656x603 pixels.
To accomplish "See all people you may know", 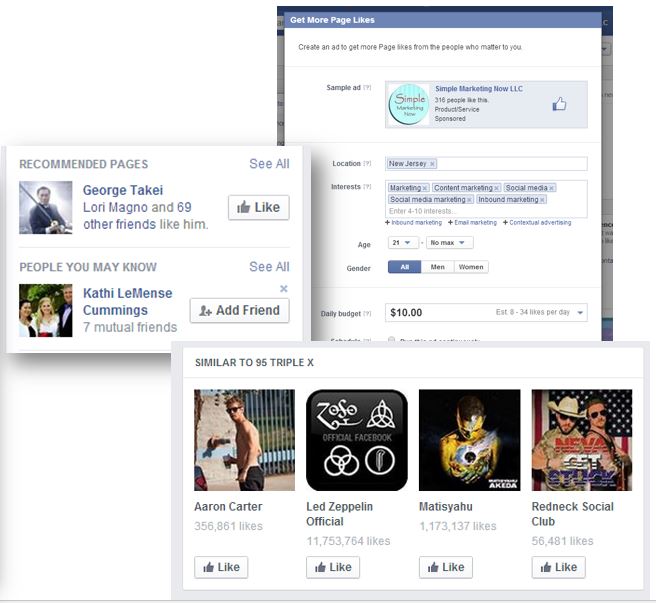I will pyautogui.click(x=269, y=267).
